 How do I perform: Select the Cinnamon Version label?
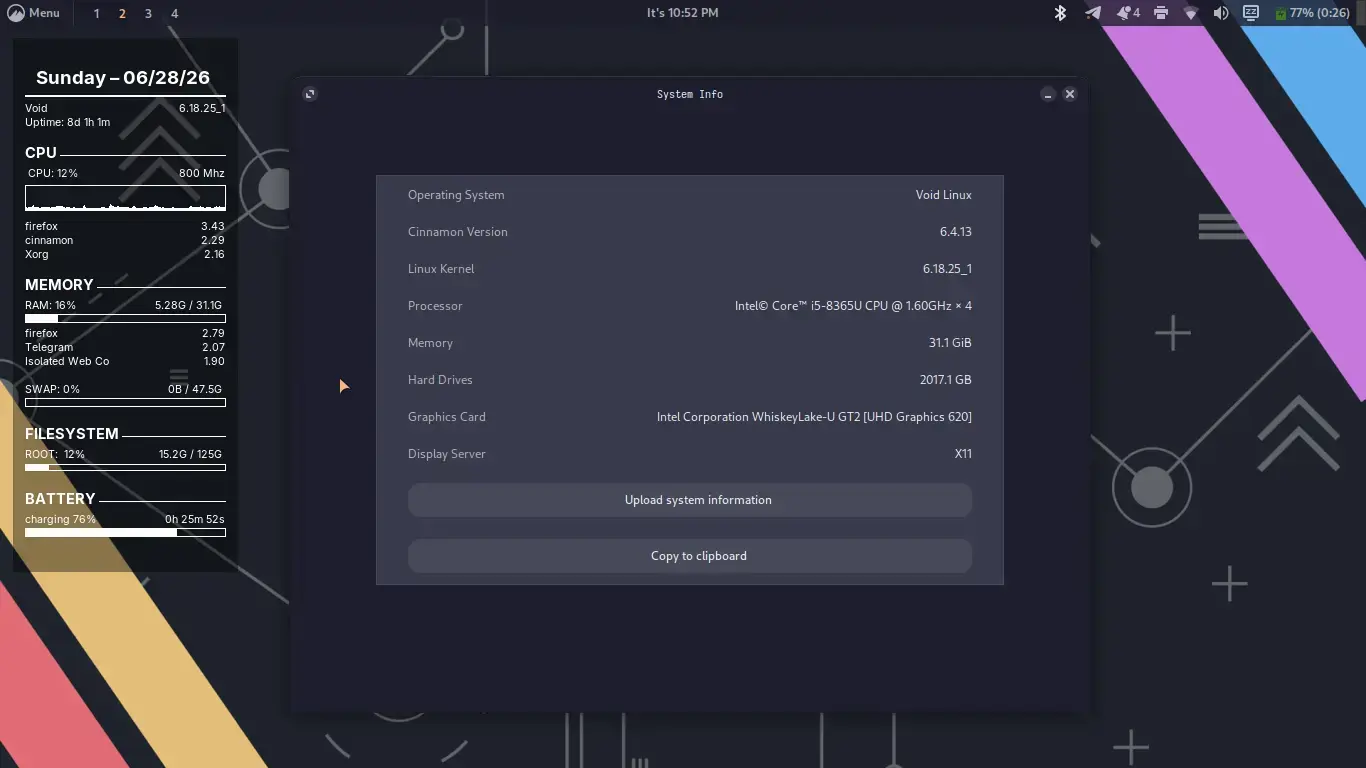(x=458, y=232)
